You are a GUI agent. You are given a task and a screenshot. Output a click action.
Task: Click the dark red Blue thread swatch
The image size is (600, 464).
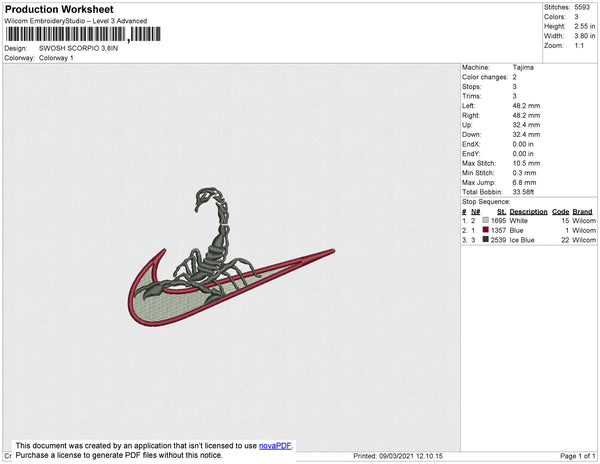pos(486,230)
